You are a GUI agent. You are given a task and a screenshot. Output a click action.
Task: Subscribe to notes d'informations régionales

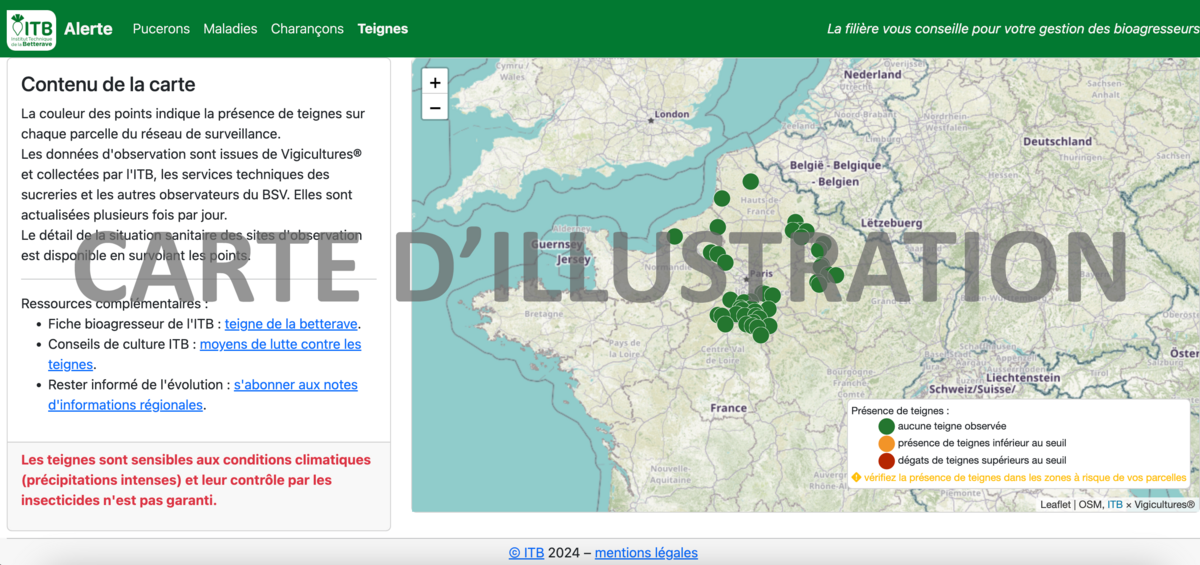tap(295, 385)
